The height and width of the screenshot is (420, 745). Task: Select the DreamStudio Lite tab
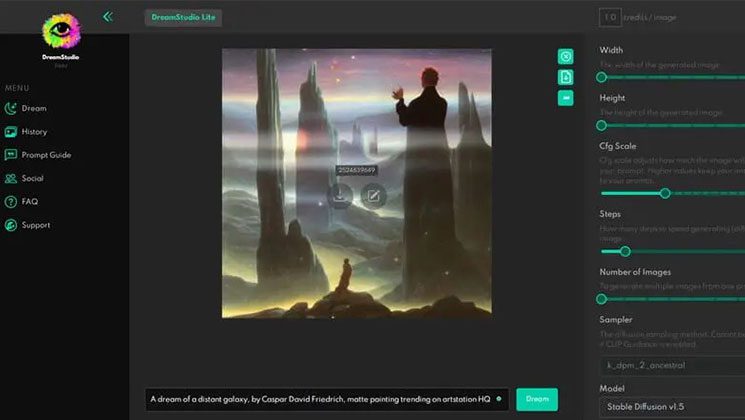(183, 18)
